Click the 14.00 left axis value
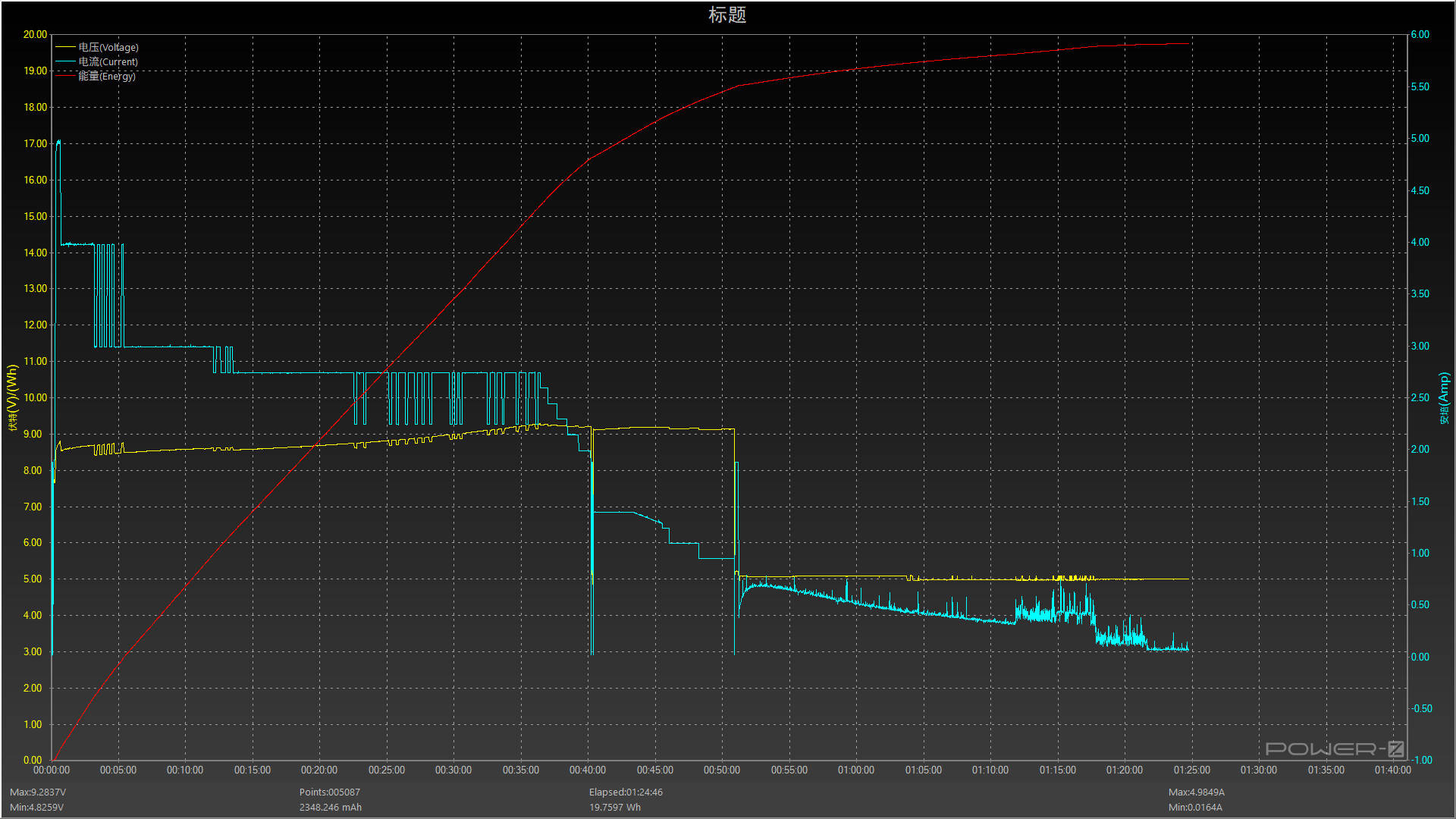Image resolution: width=1456 pixels, height=819 pixels. 35,253
